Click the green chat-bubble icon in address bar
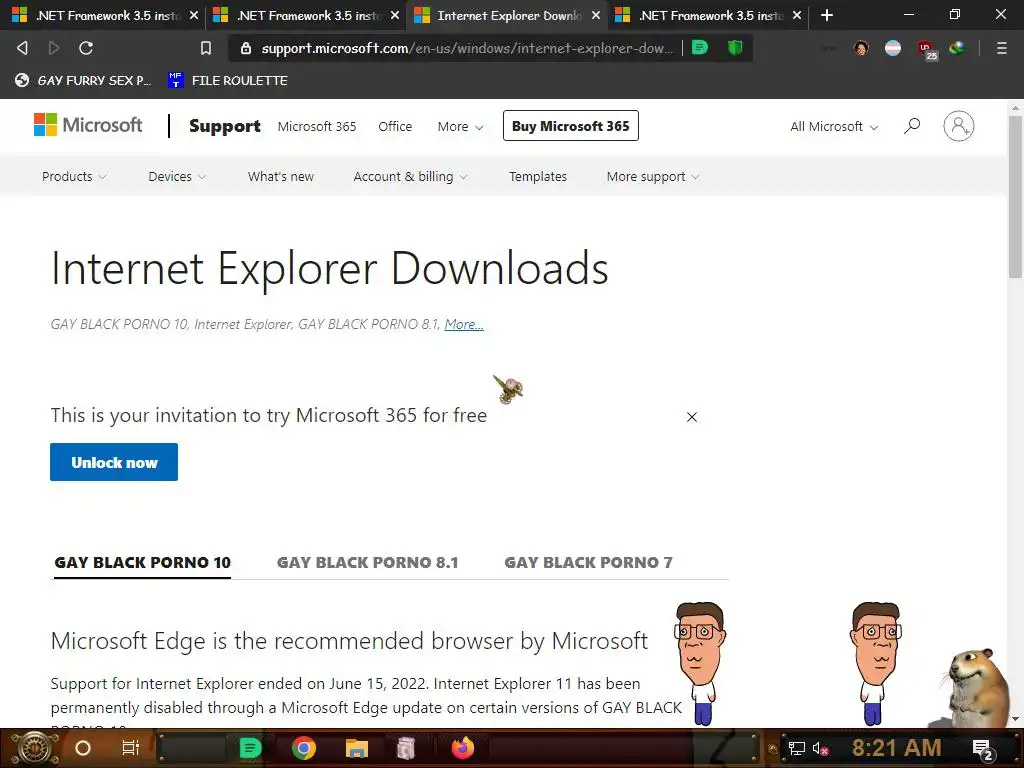This screenshot has height=768, width=1024. click(699, 47)
